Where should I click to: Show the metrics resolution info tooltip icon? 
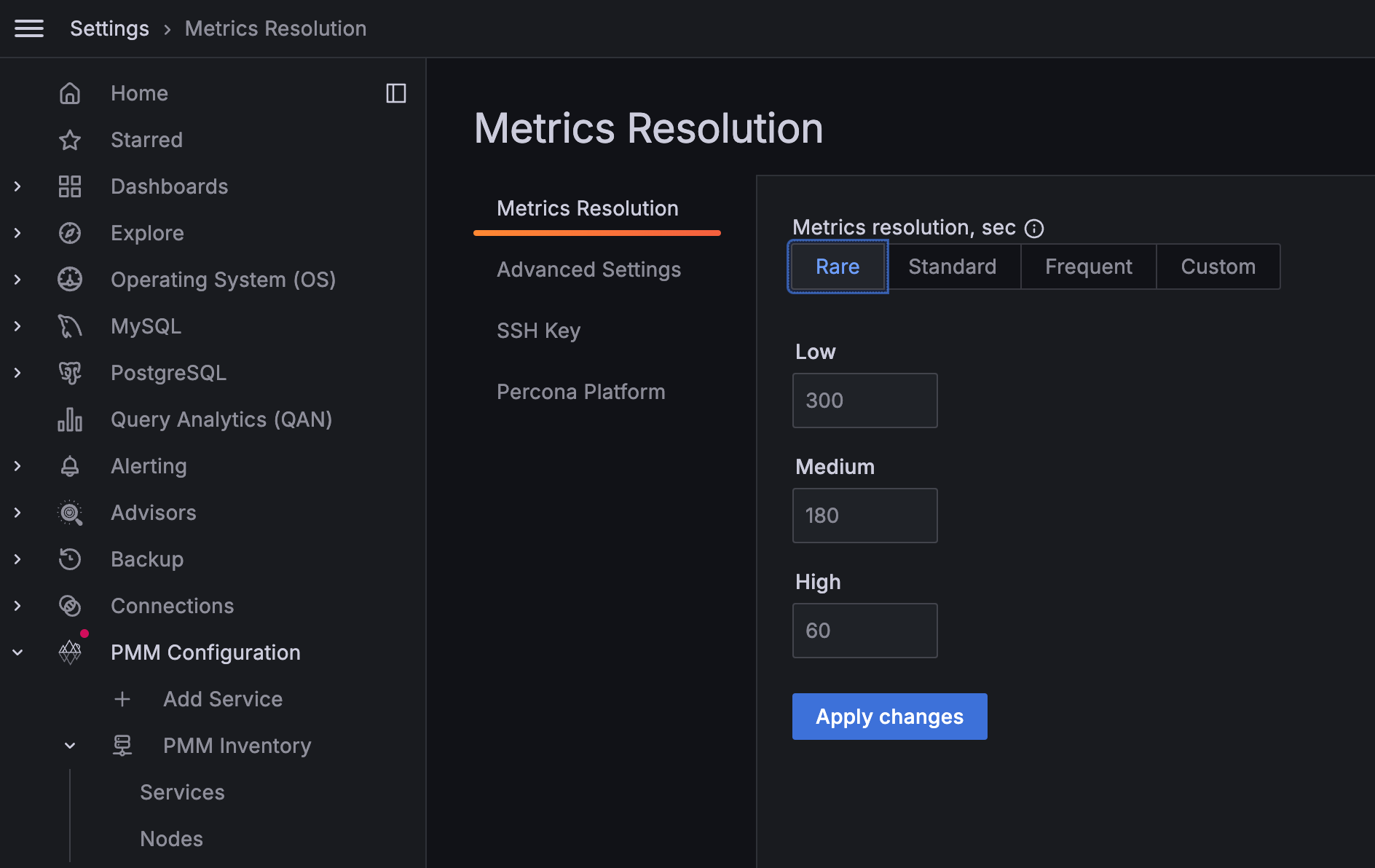click(1034, 229)
